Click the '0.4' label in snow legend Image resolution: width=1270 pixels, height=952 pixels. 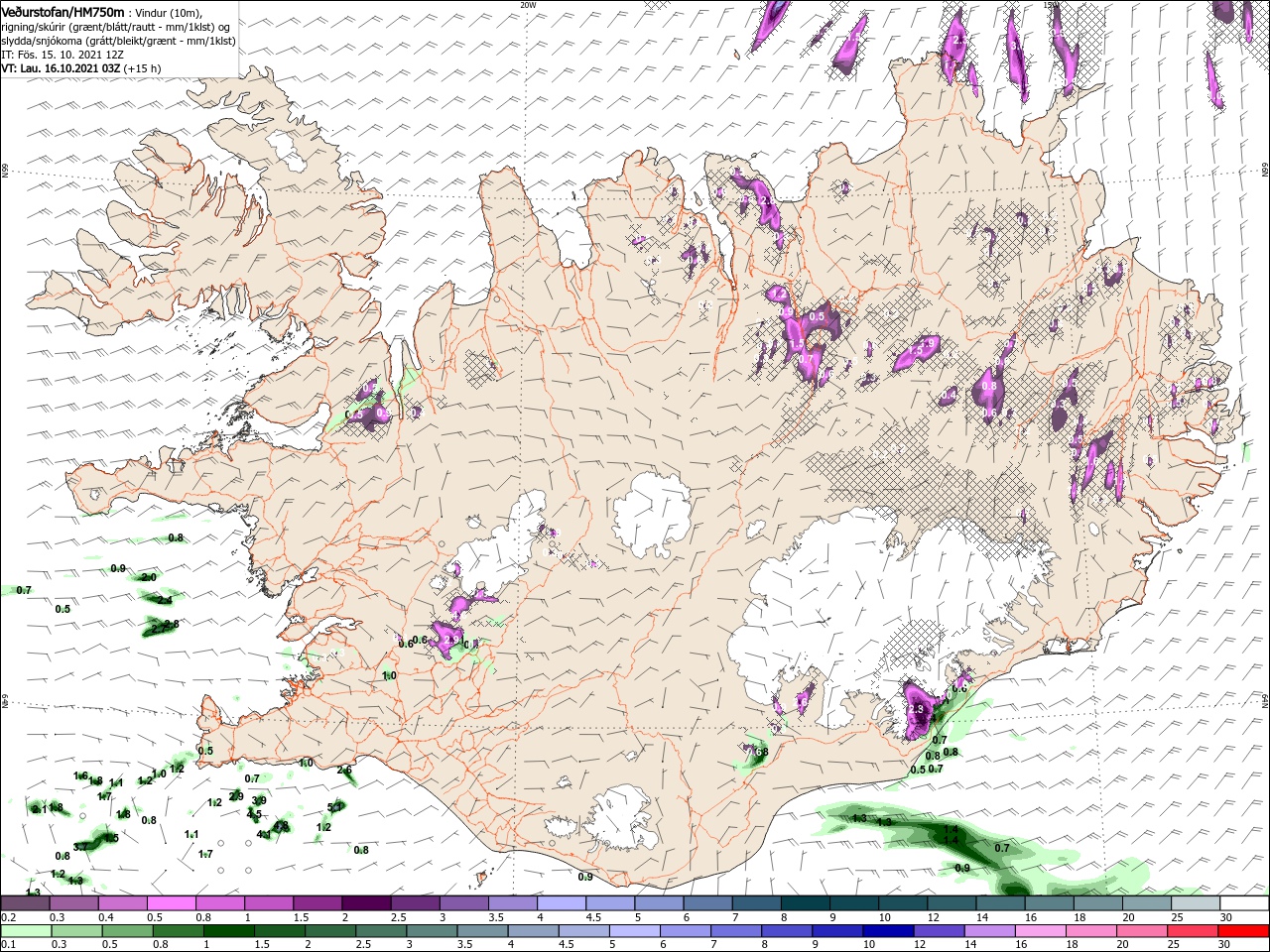click(x=107, y=917)
